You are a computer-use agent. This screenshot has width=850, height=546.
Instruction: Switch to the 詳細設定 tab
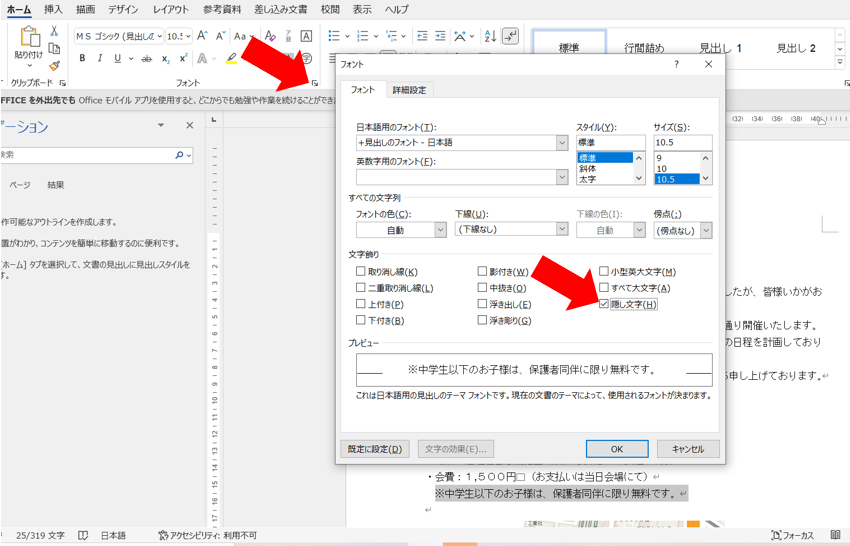coord(409,90)
